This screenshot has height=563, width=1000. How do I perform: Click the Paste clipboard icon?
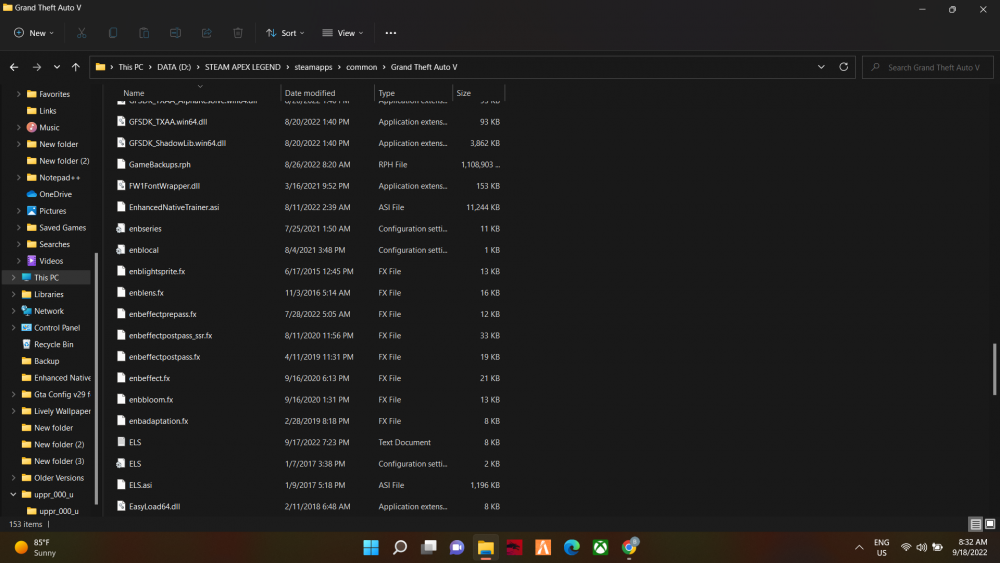click(144, 33)
